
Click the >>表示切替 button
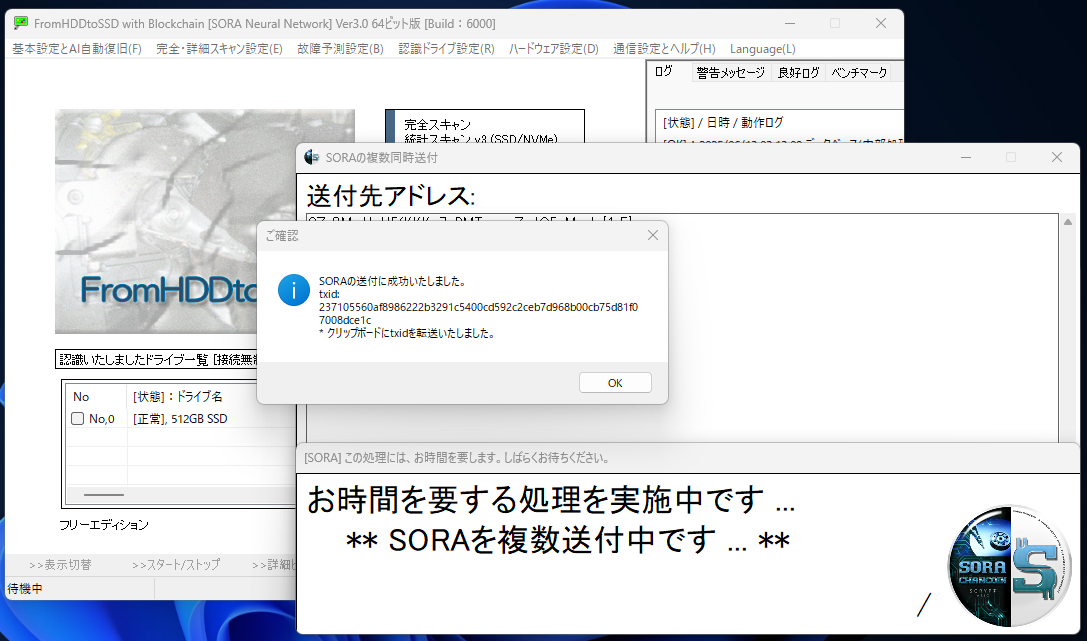[x=60, y=565]
